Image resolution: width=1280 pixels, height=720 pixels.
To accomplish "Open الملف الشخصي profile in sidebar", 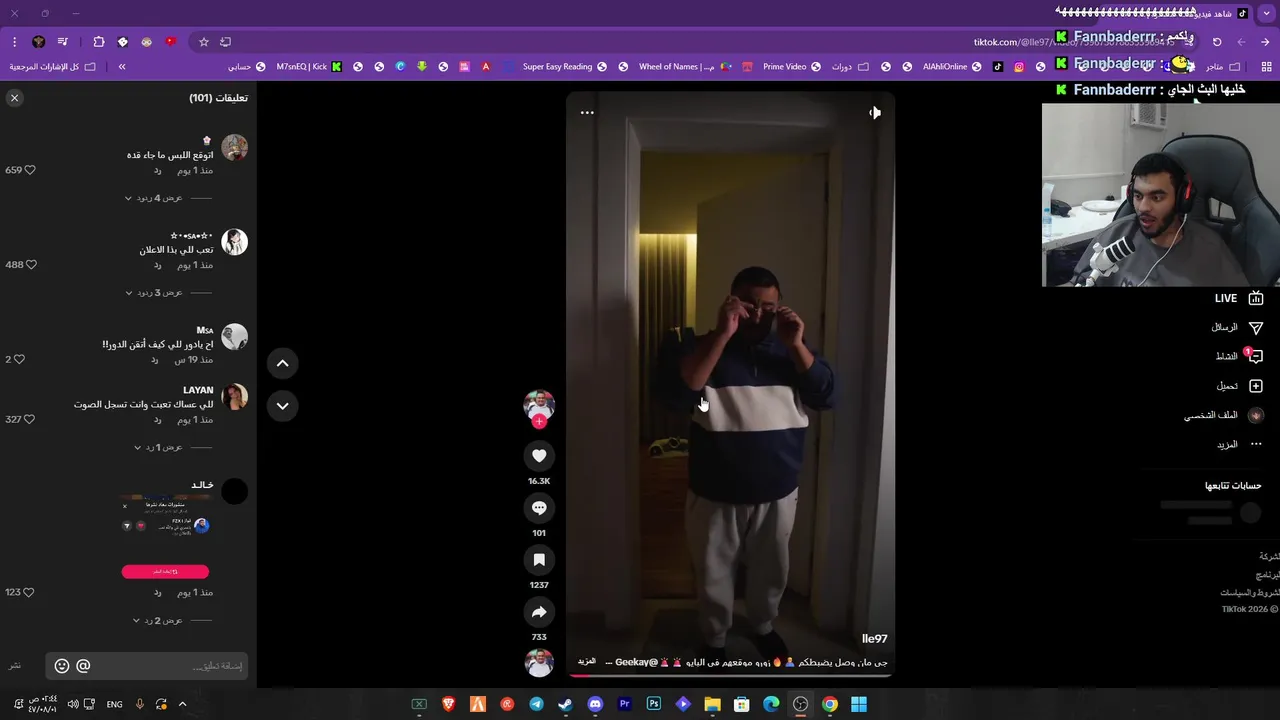I will pos(1223,415).
